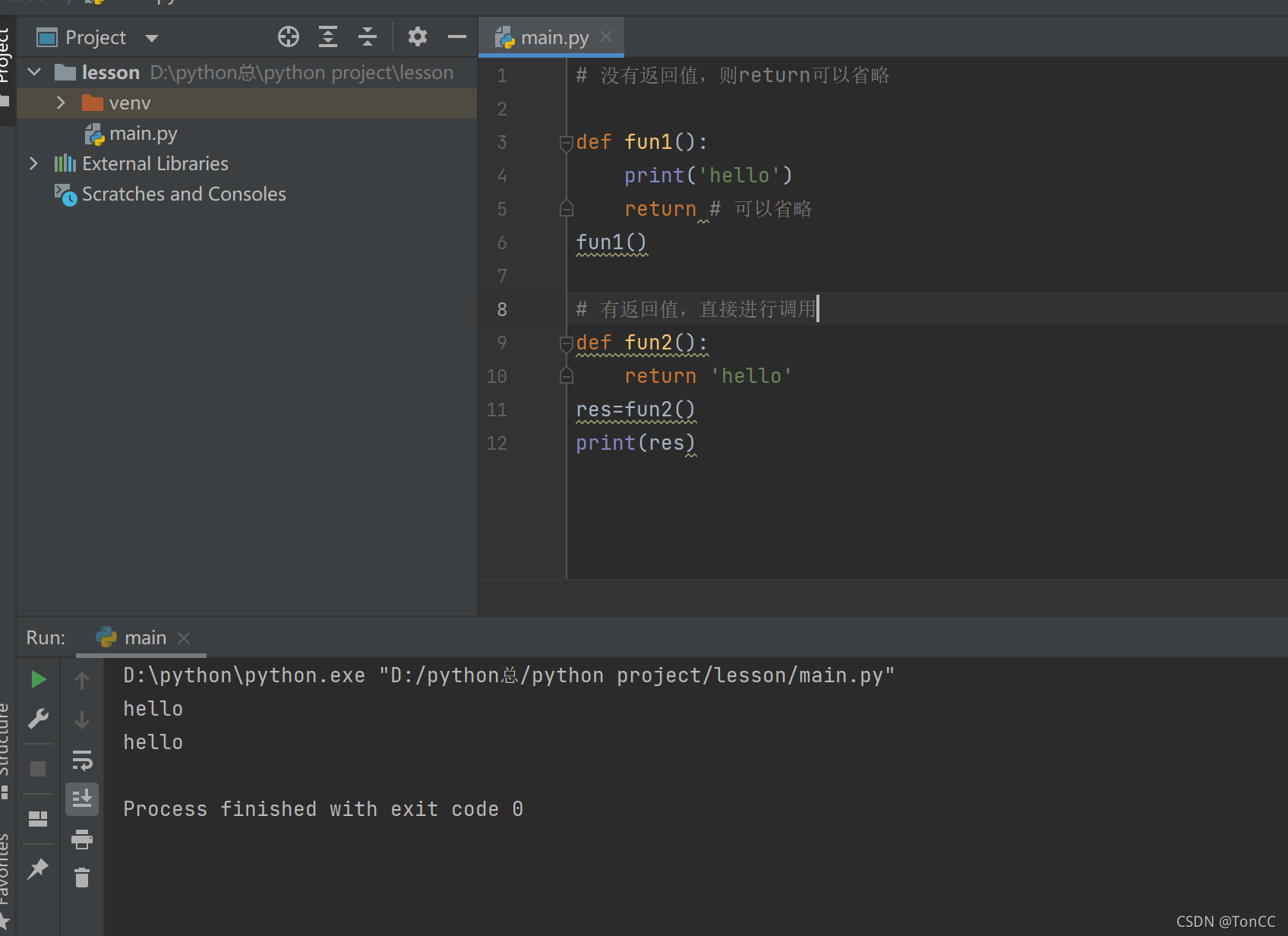Hide the Project tool window

pos(457,36)
